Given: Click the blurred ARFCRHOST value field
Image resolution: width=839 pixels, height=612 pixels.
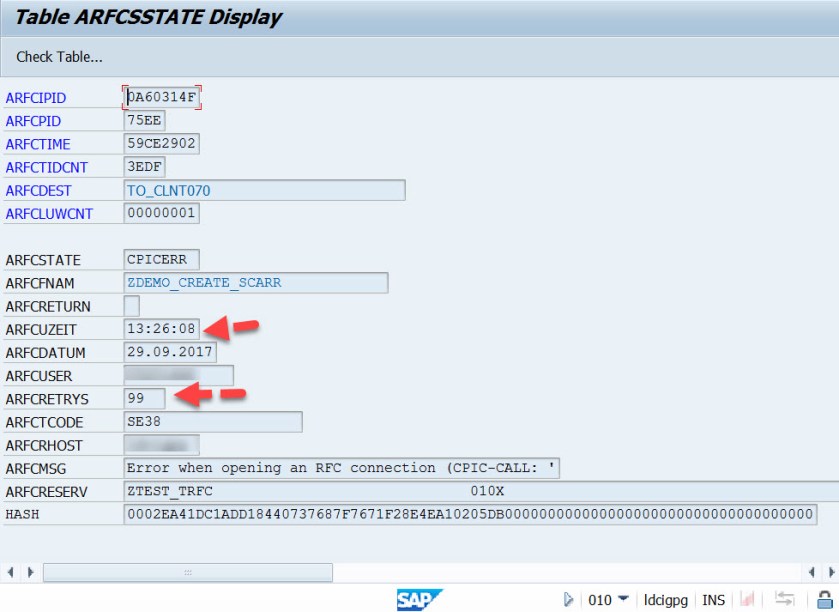Looking at the screenshot, I should pos(162,445).
